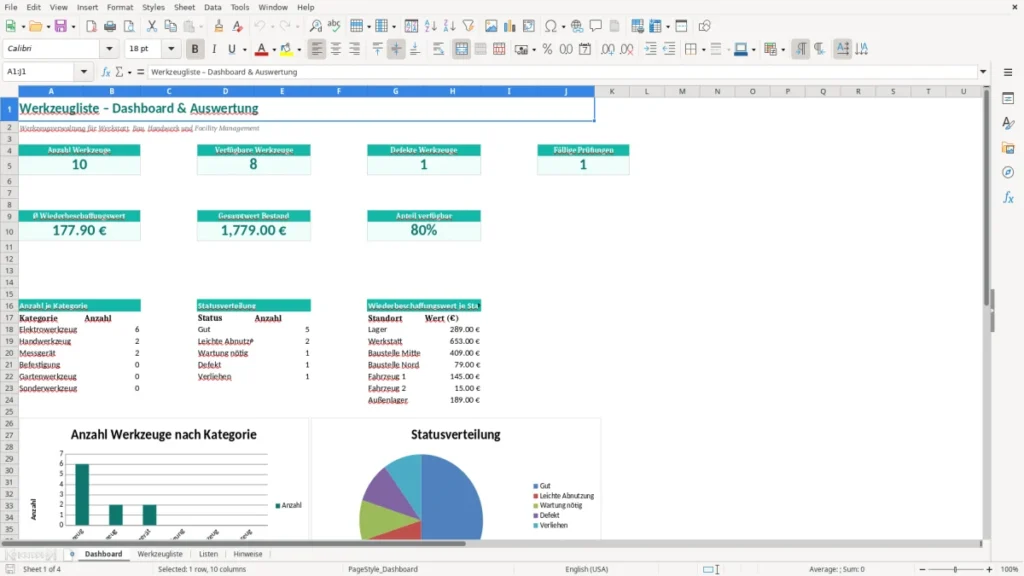Screen dimensions: 1024x576
Task: Insert a chart using the chart icon
Action: 509,26
